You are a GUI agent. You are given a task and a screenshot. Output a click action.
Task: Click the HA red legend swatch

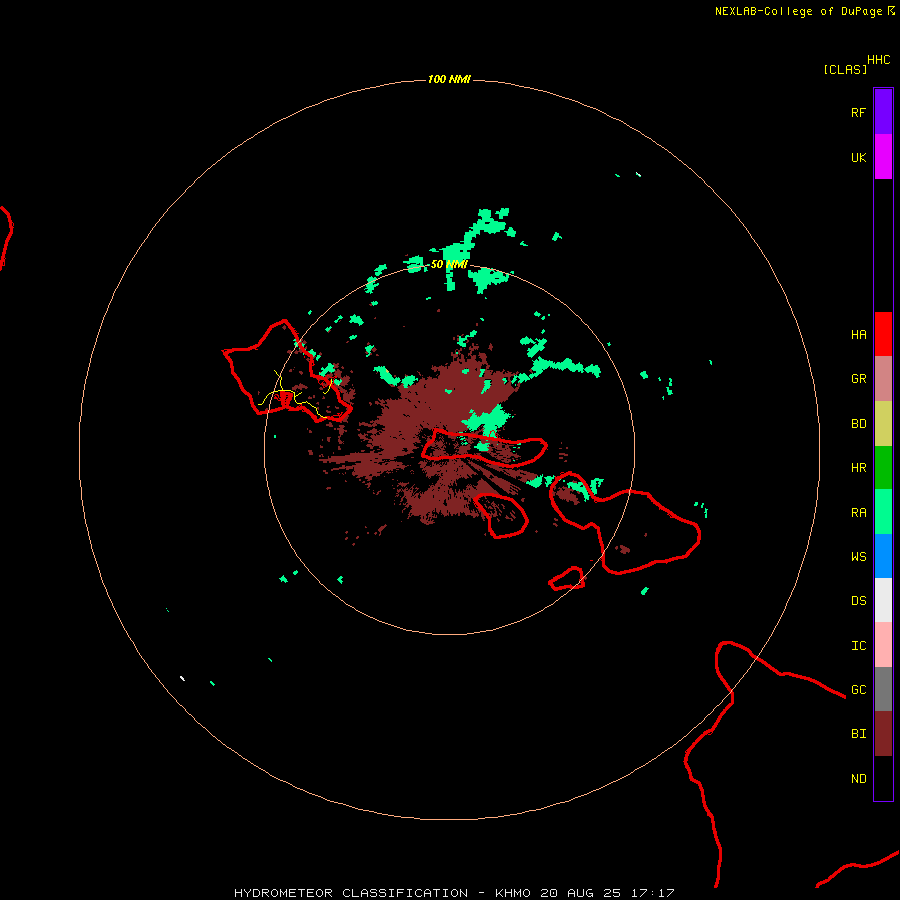click(883, 334)
